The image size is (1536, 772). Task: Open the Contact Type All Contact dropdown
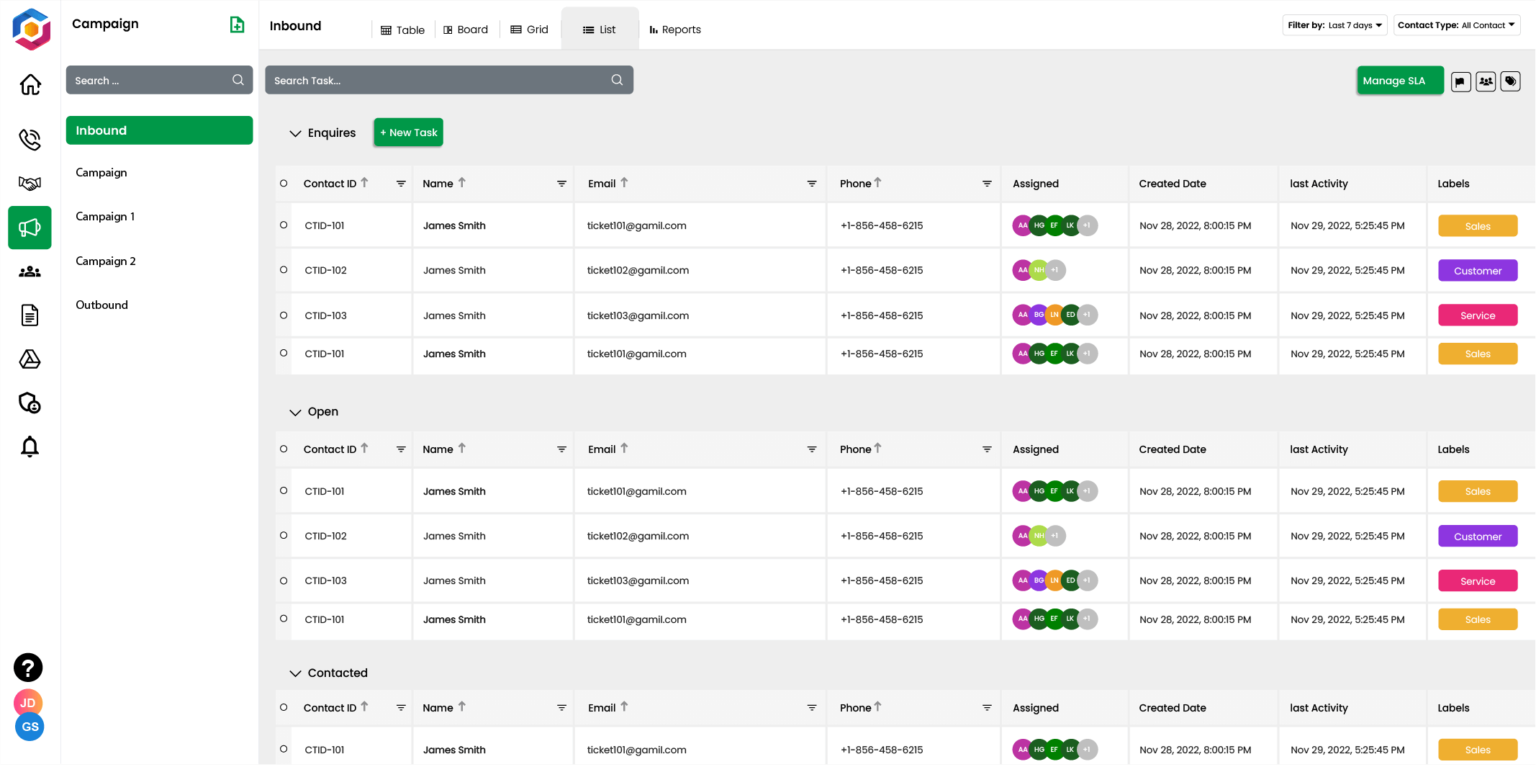pyautogui.click(x=1456, y=24)
